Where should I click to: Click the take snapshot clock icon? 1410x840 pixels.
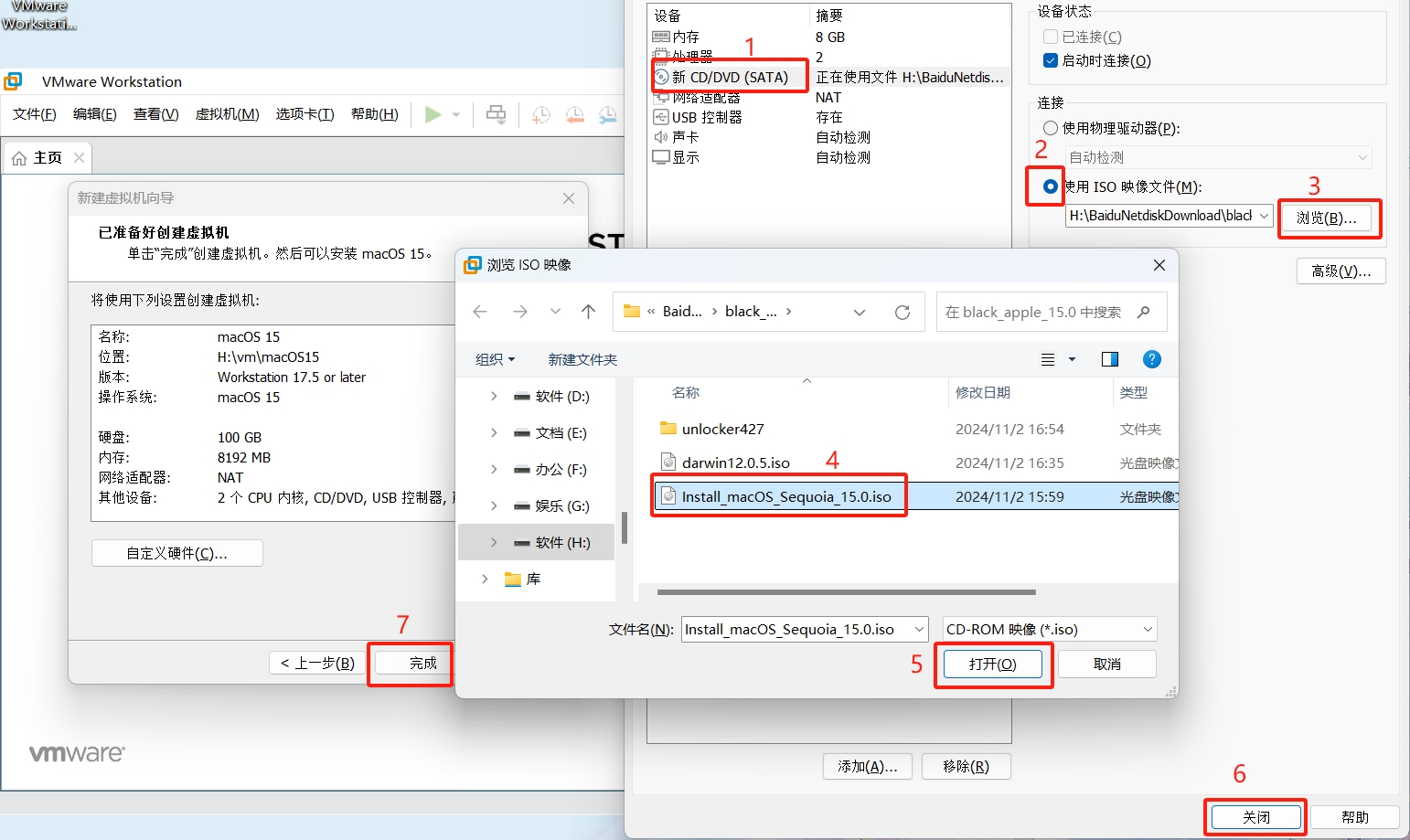tap(541, 114)
